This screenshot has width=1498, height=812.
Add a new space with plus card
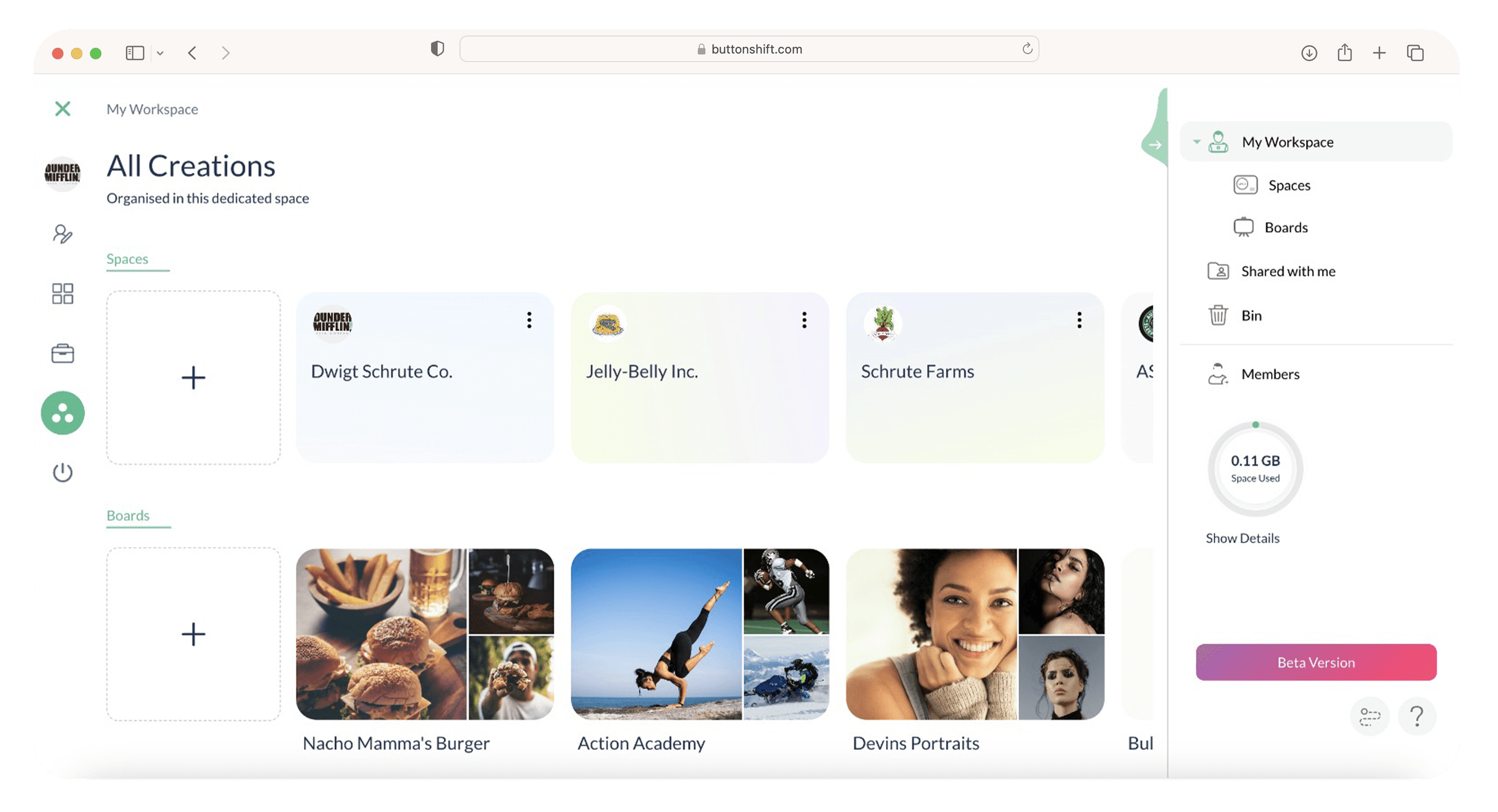(193, 378)
